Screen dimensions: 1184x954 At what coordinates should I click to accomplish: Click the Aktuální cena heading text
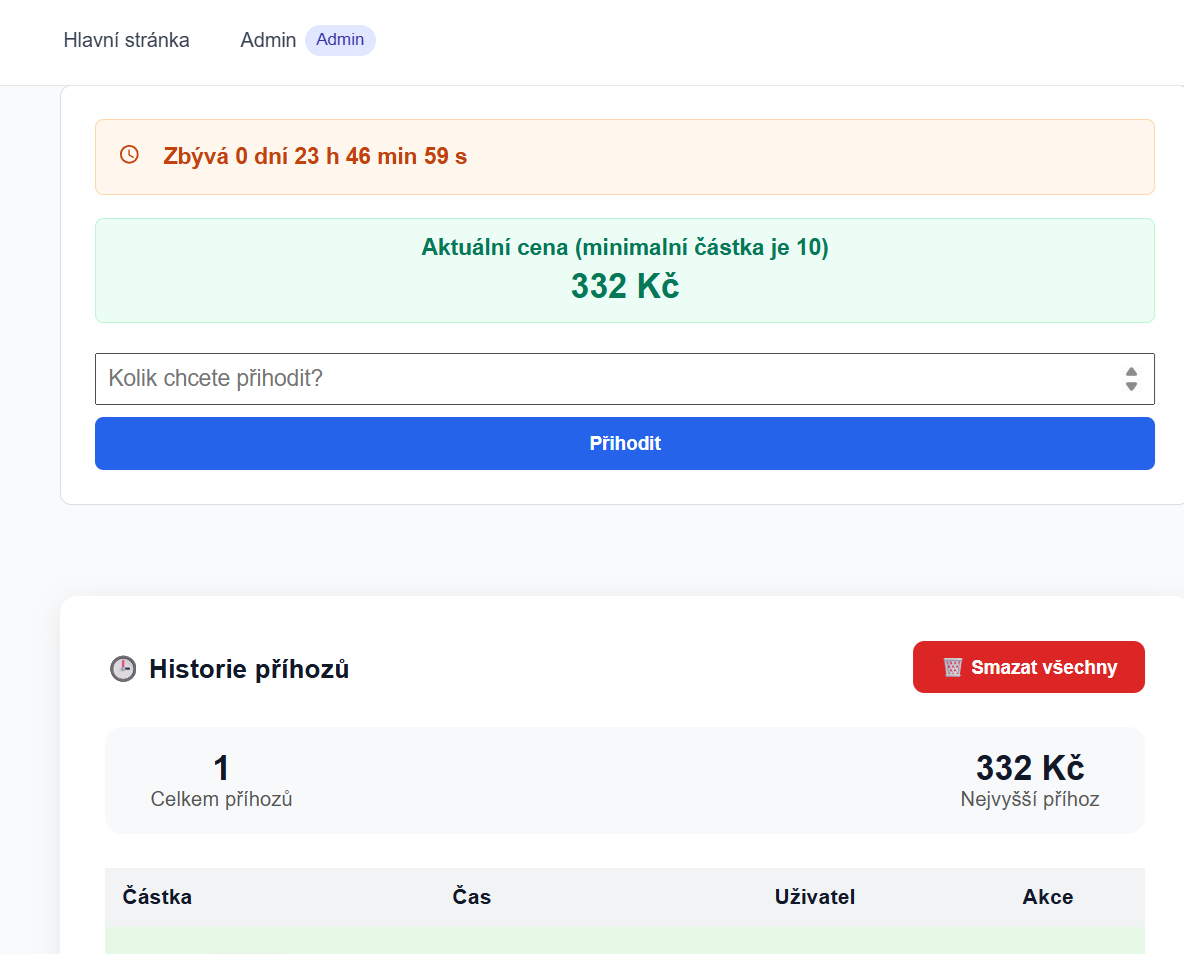coord(624,248)
